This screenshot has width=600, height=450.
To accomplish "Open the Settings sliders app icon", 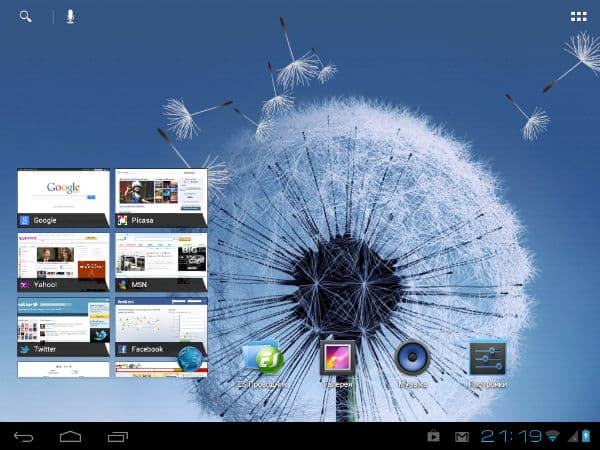I will pyautogui.click(x=488, y=358).
